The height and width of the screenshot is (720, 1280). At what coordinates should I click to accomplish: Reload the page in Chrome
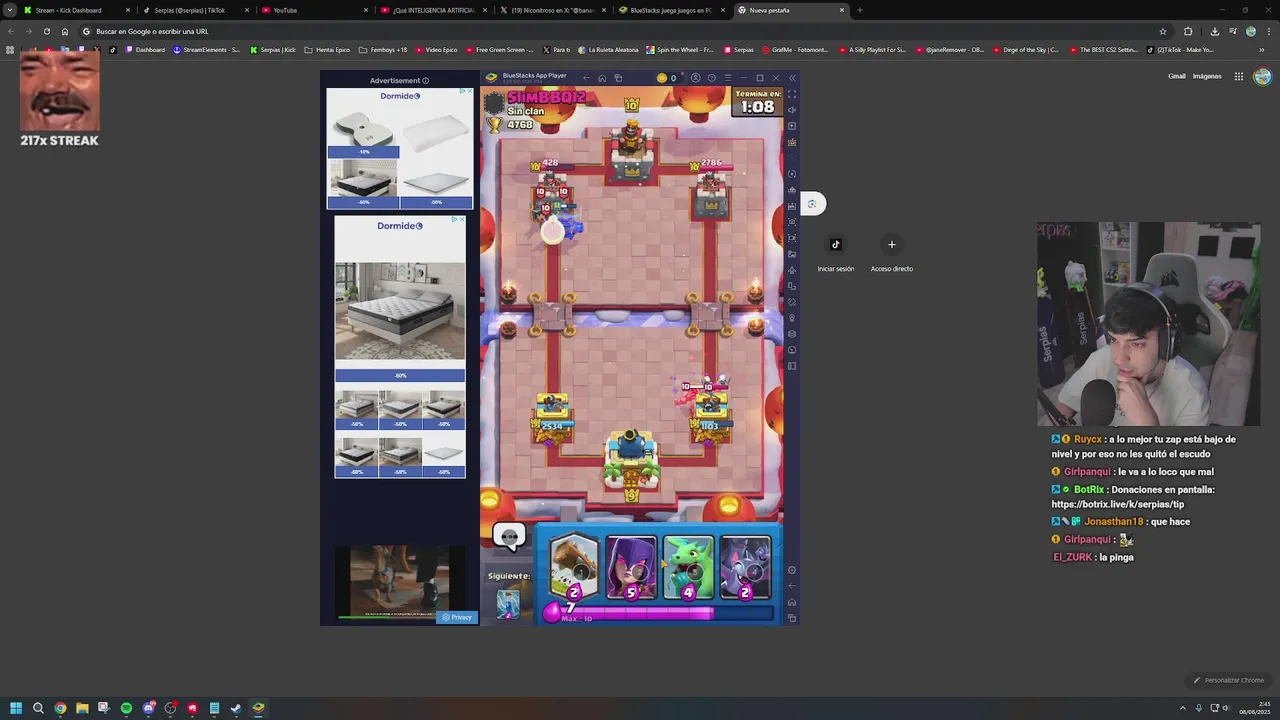point(46,31)
